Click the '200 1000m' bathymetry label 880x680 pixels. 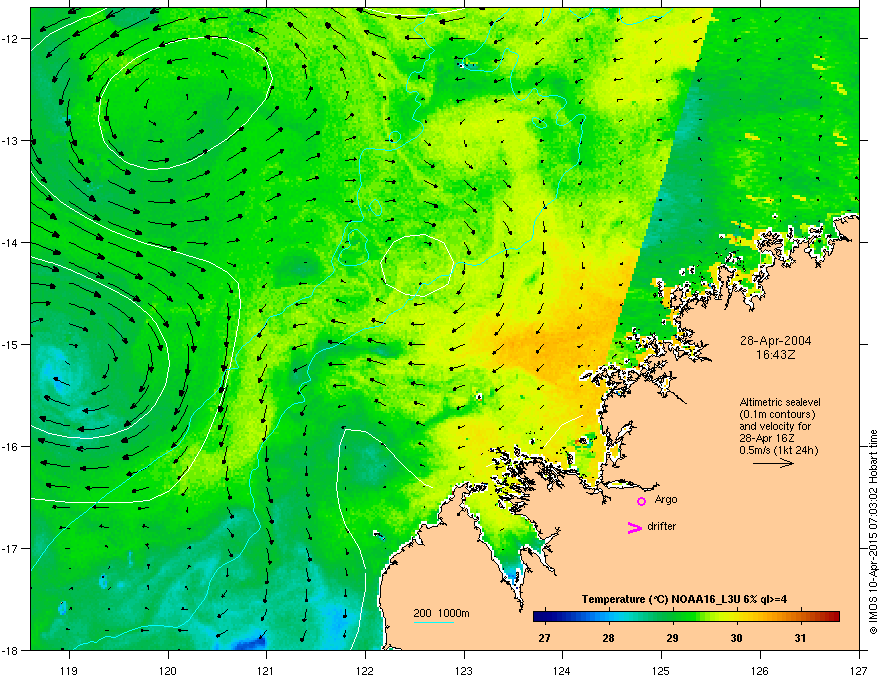tap(442, 613)
